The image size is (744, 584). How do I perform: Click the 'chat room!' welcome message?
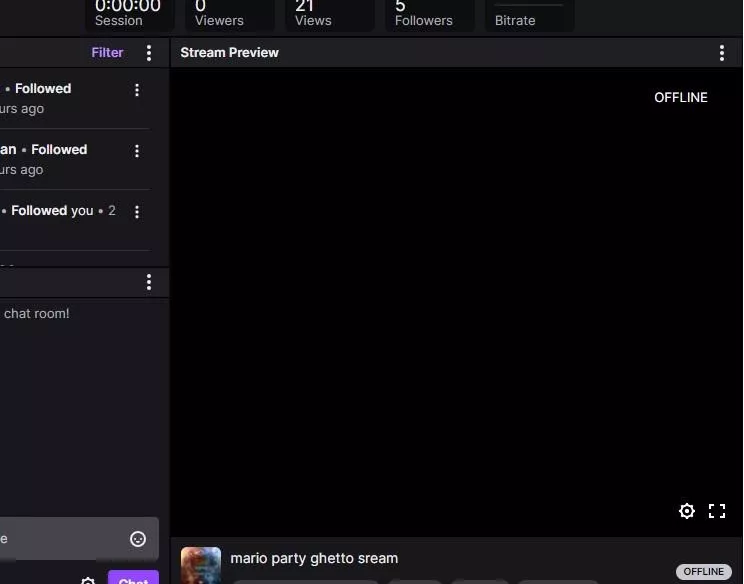[37, 314]
